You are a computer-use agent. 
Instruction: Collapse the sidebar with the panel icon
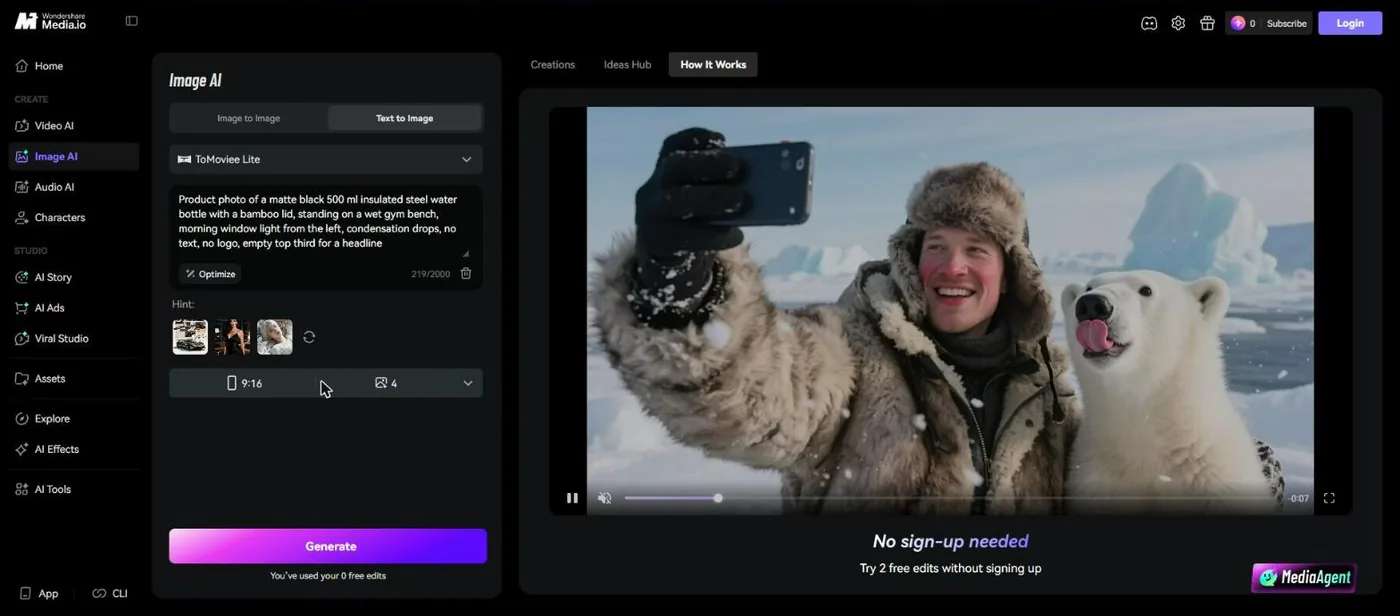(131, 21)
